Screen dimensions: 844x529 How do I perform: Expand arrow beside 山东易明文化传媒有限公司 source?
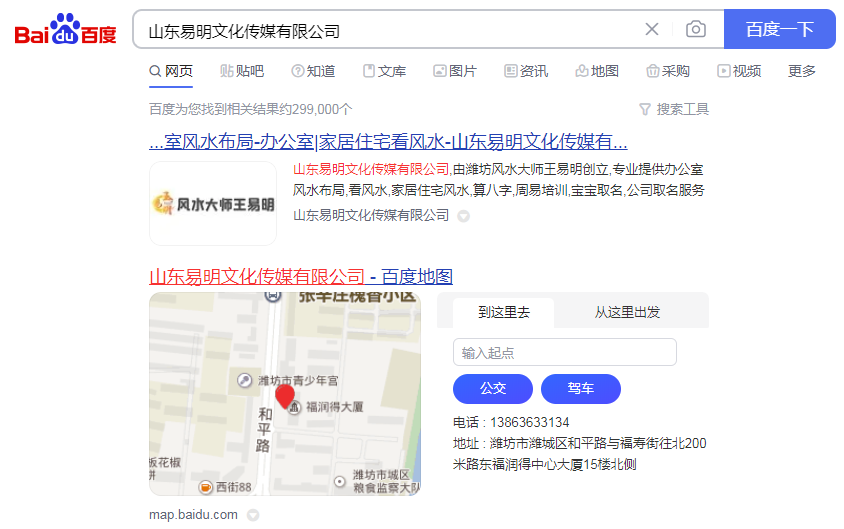464,216
